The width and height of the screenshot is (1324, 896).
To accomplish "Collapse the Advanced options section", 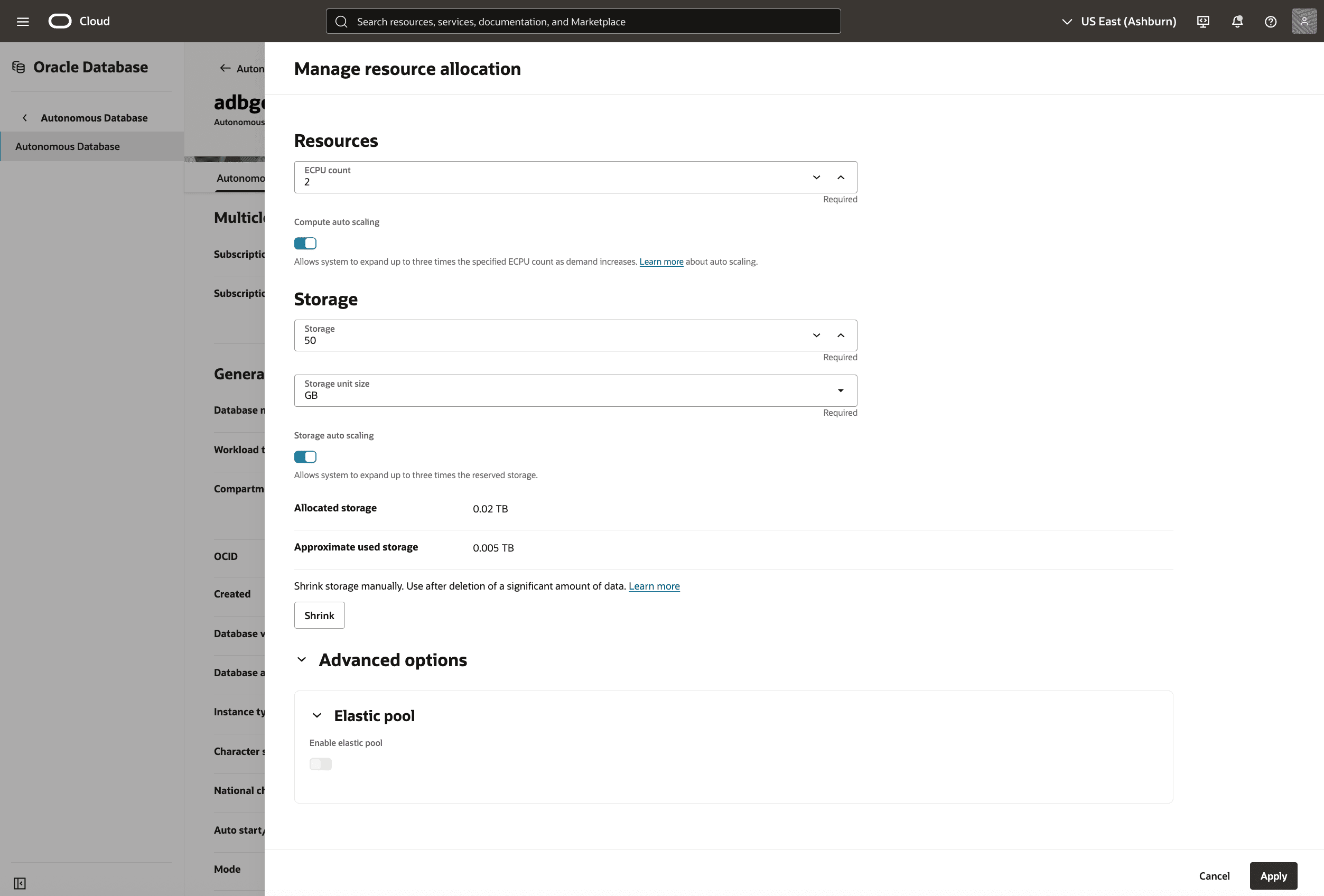I will pos(302,660).
